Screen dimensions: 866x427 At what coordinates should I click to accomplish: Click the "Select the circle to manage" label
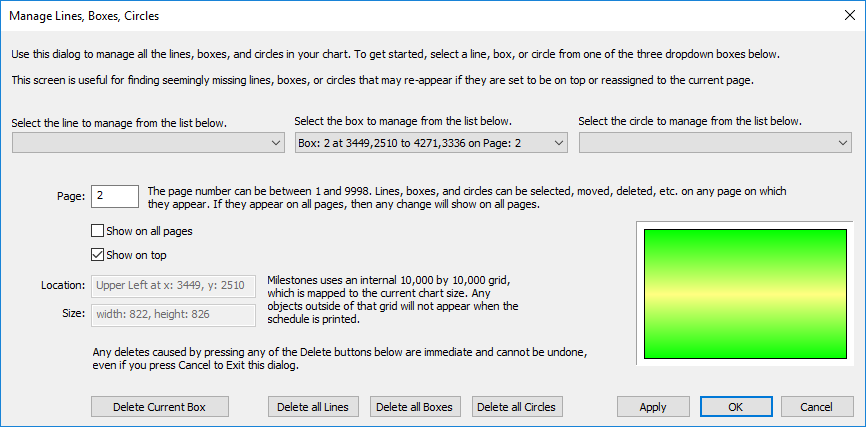[x=690, y=122]
